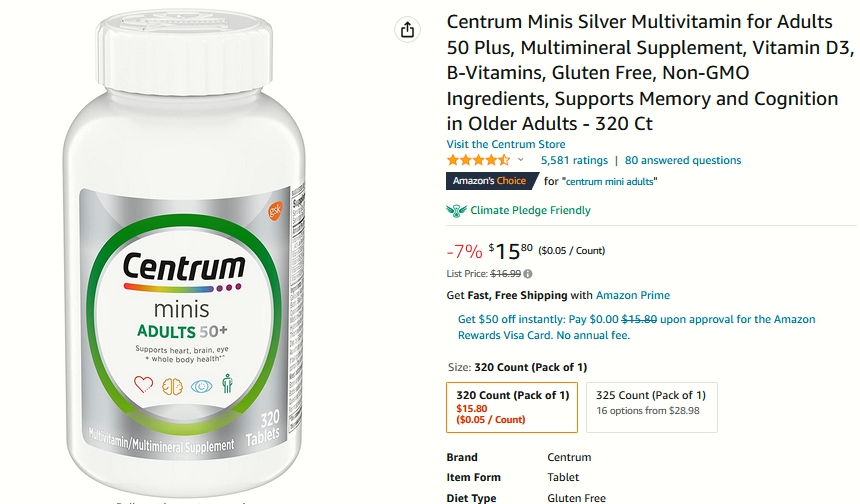
Task: Click the eye icon on bottle label
Action: [x=201, y=386]
